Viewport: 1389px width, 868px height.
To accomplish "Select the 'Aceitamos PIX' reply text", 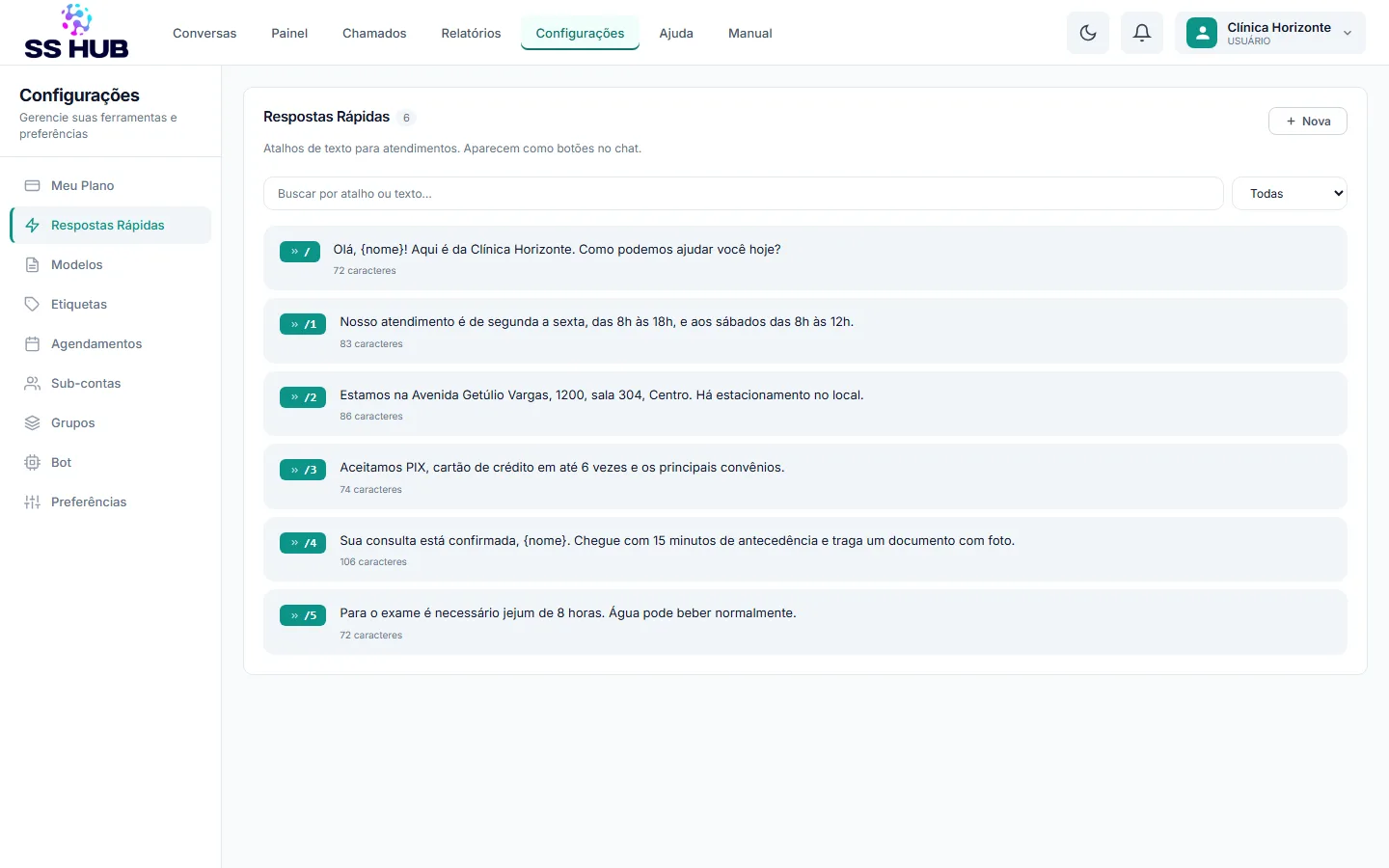I will pyautogui.click(x=561, y=467).
